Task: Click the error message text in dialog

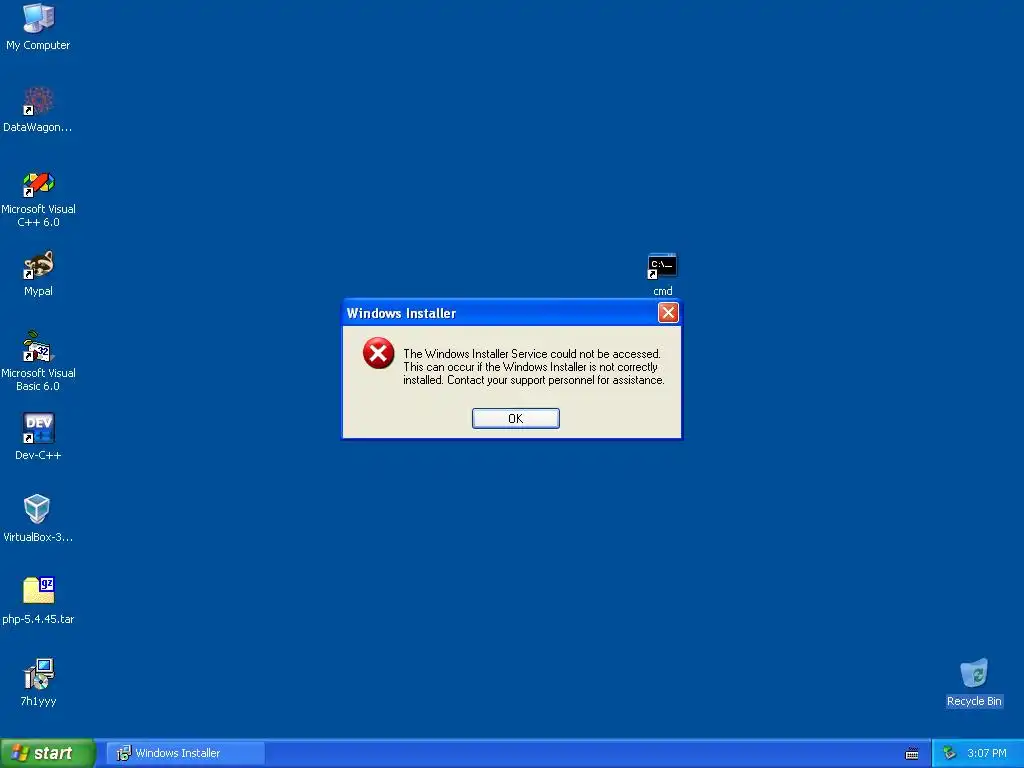Action: pyautogui.click(x=534, y=367)
